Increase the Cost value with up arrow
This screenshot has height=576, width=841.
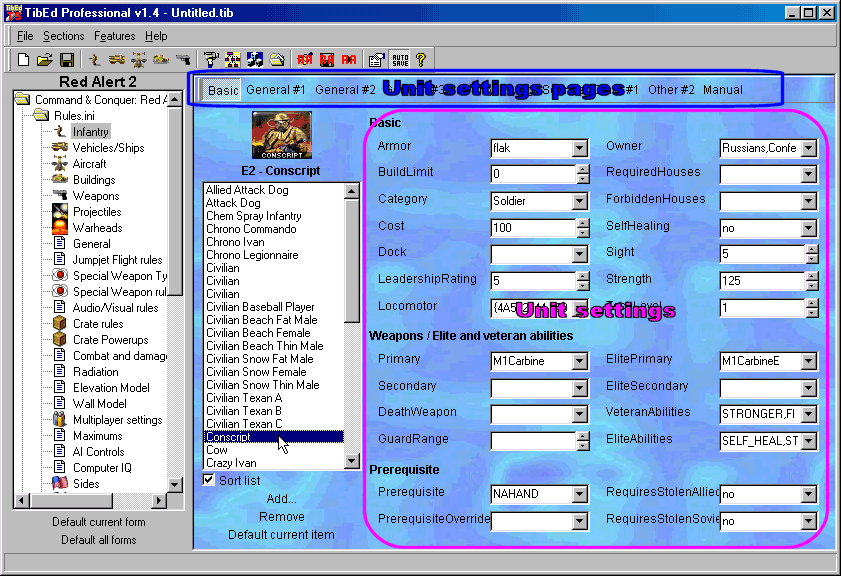[x=583, y=223]
